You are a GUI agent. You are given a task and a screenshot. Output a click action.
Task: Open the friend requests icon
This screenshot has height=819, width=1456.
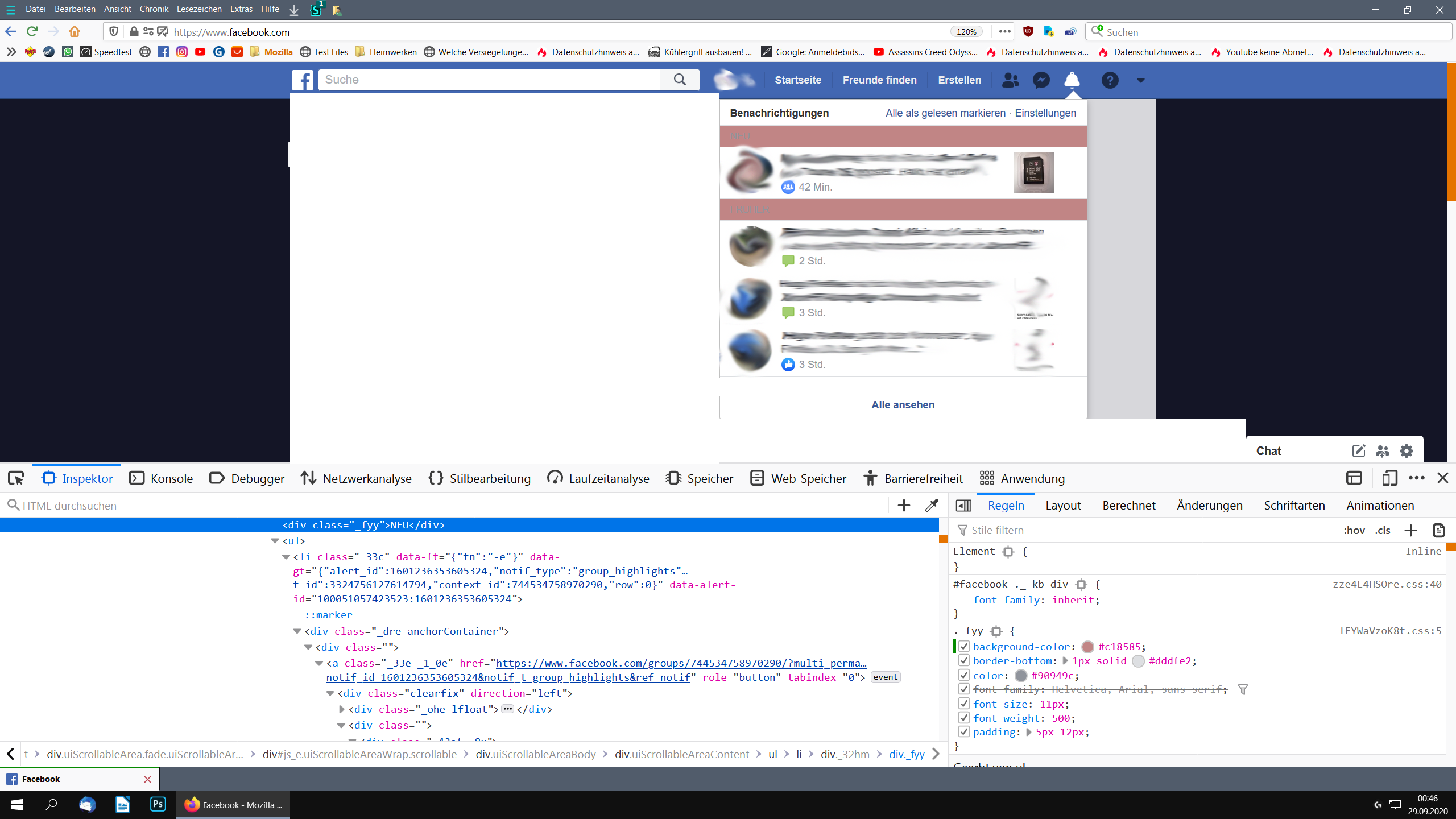(x=1010, y=80)
